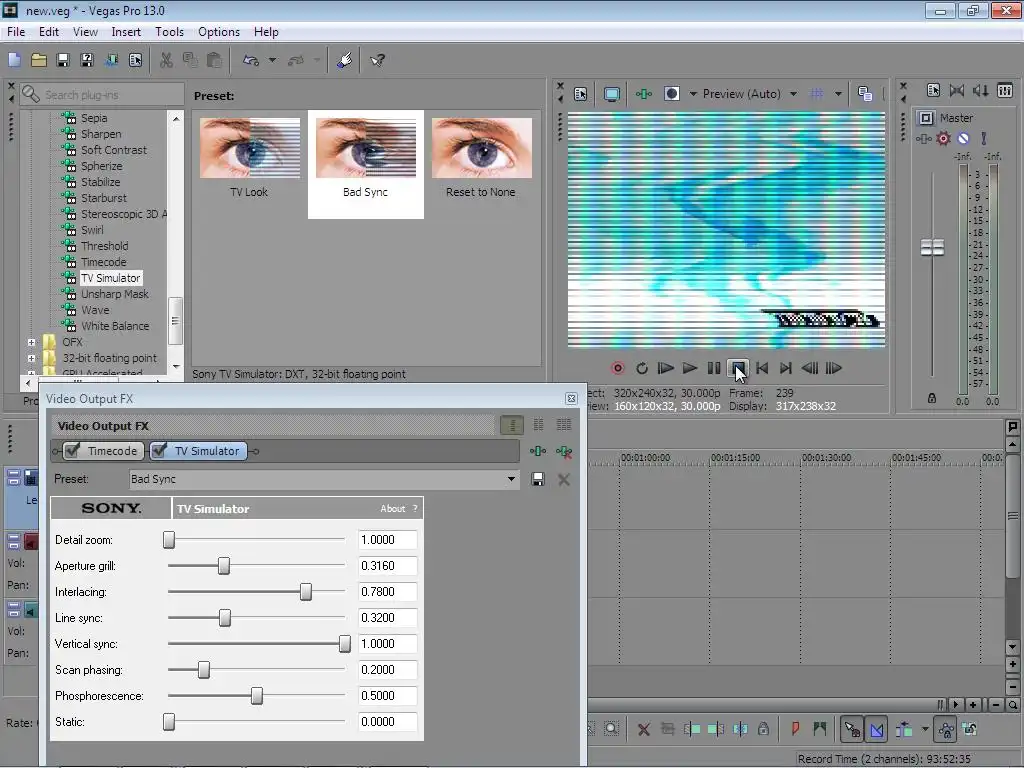The image size is (1024, 768).
Task: Open the Undo history dropdown arrow
Action: pos(272,60)
